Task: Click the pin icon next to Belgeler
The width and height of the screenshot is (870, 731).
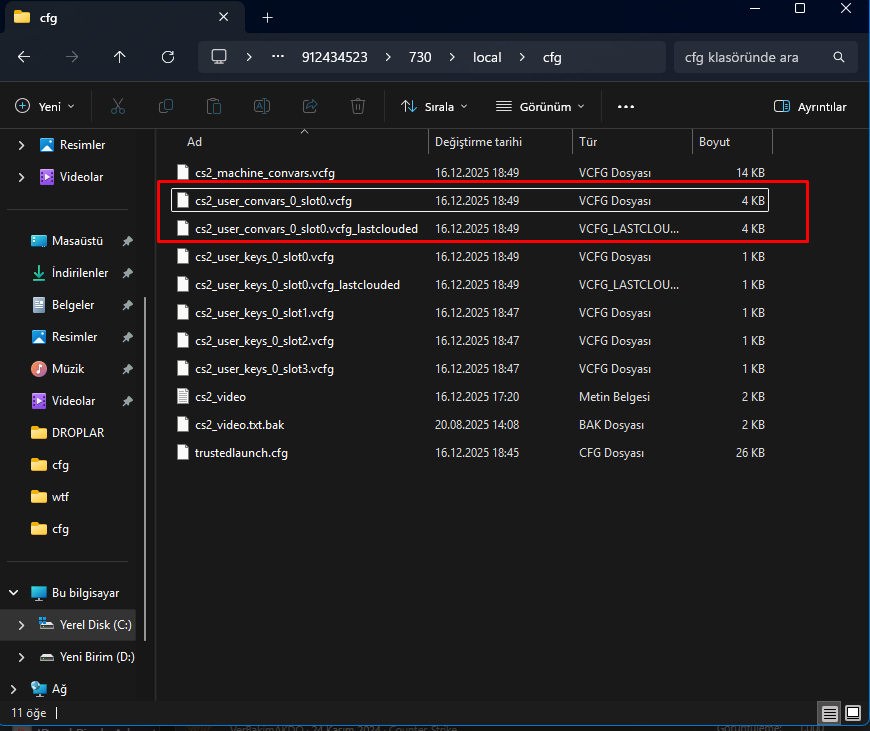Action: (128, 305)
